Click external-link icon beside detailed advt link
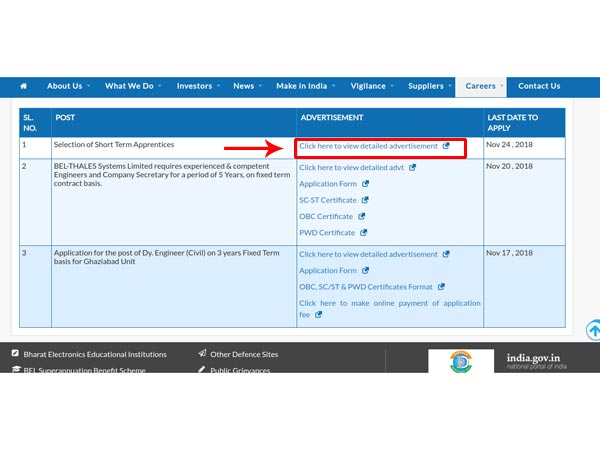 pyautogui.click(x=412, y=167)
